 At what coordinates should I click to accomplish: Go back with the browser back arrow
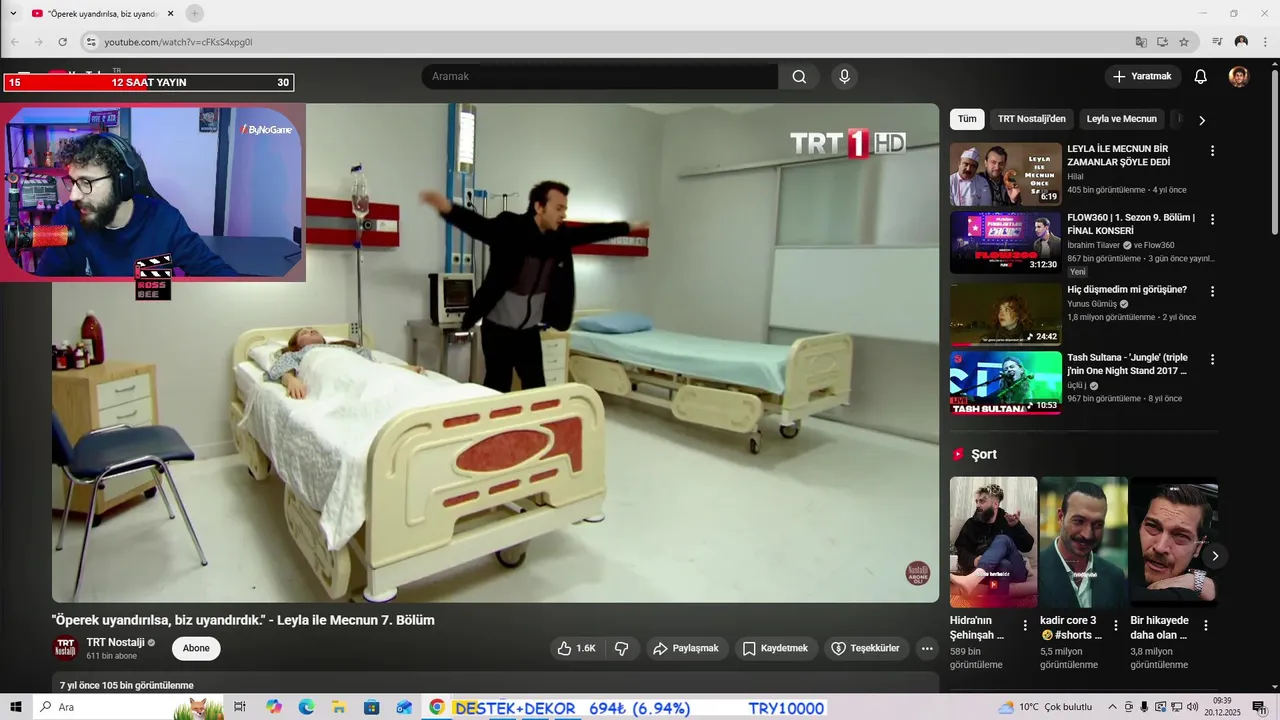coord(15,42)
